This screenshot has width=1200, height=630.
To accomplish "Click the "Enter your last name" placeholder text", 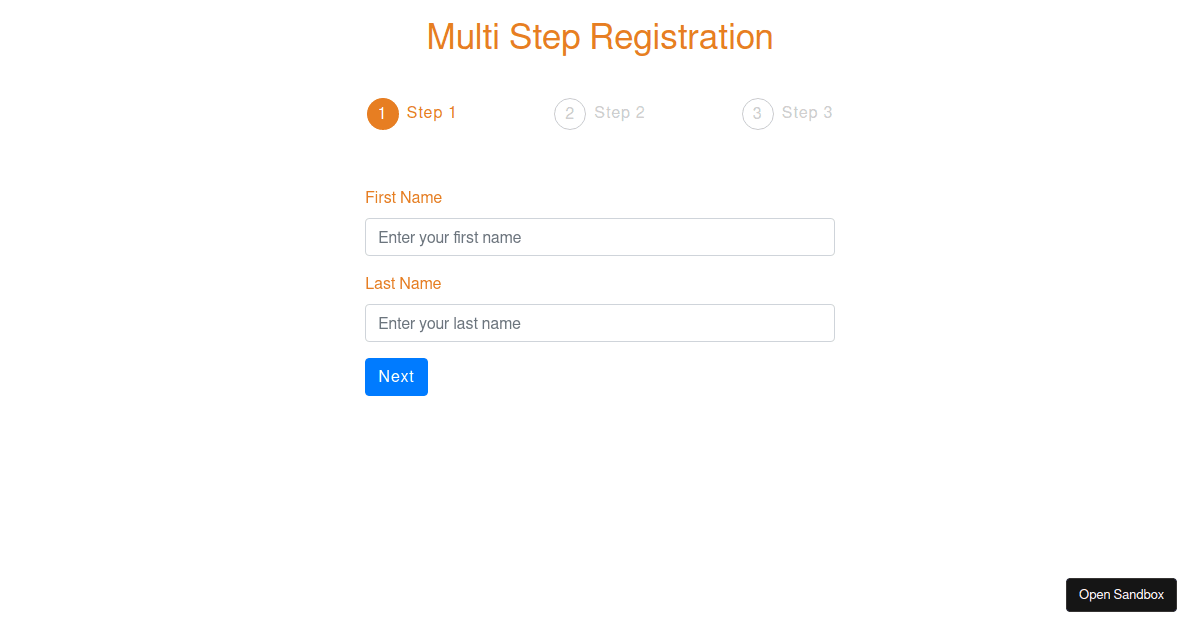I will coord(450,324).
